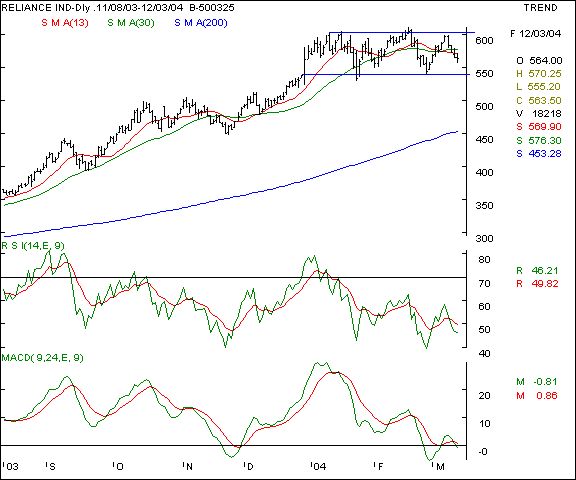The image size is (576, 480).
Task: Click the green SMA value 576.30
Action: [545, 140]
